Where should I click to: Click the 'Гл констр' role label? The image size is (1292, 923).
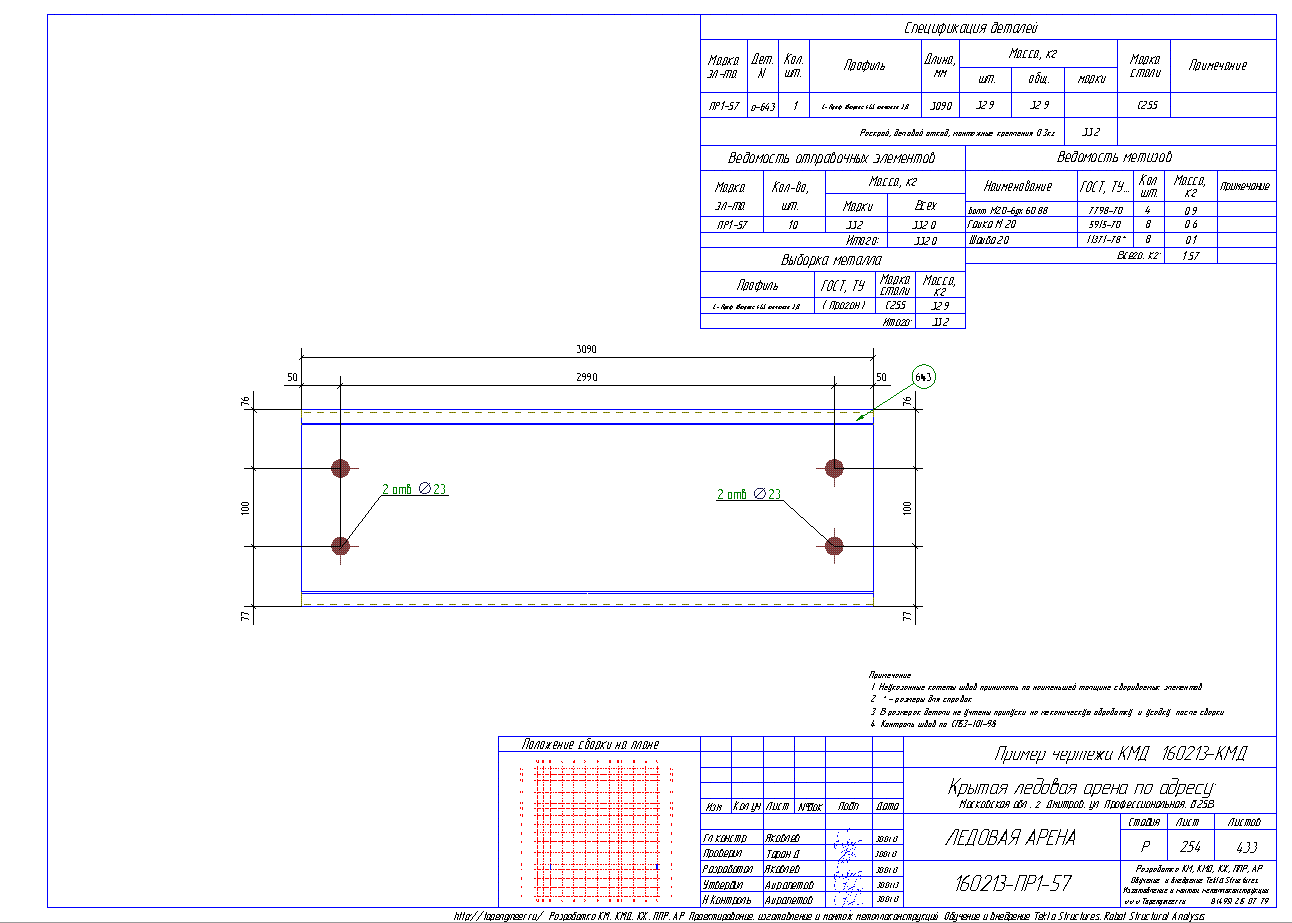(x=725, y=837)
